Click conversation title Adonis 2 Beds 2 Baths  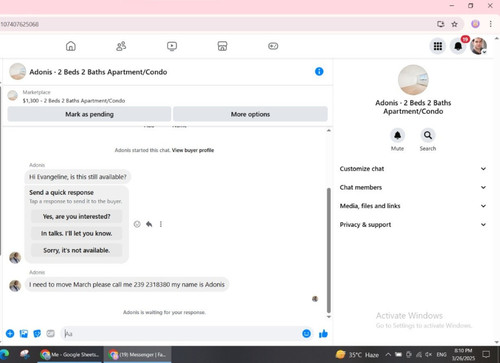point(98,72)
